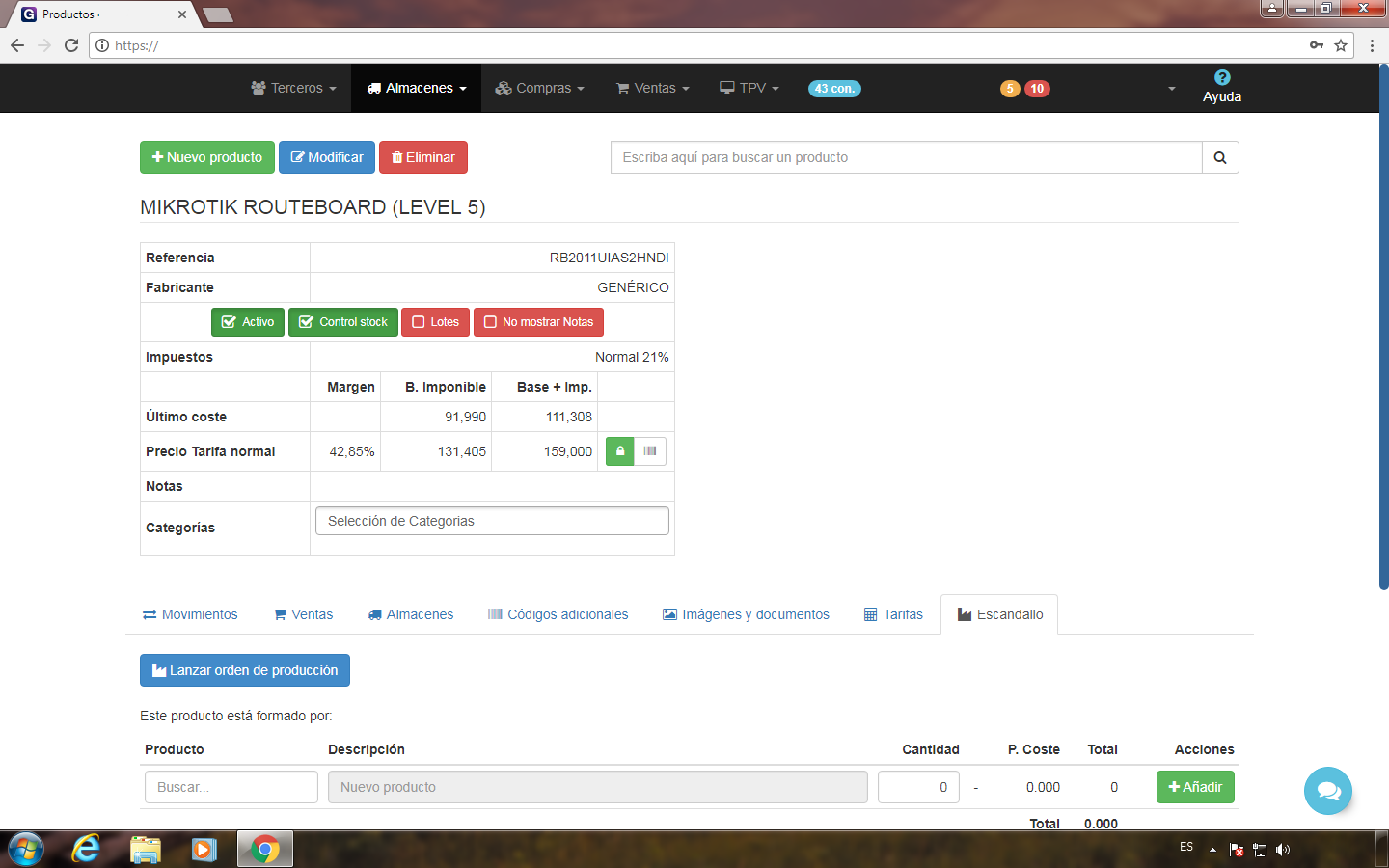1389x868 pixels.
Task: Click the orange notification badge showing 5
Action: pyautogui.click(x=1010, y=89)
